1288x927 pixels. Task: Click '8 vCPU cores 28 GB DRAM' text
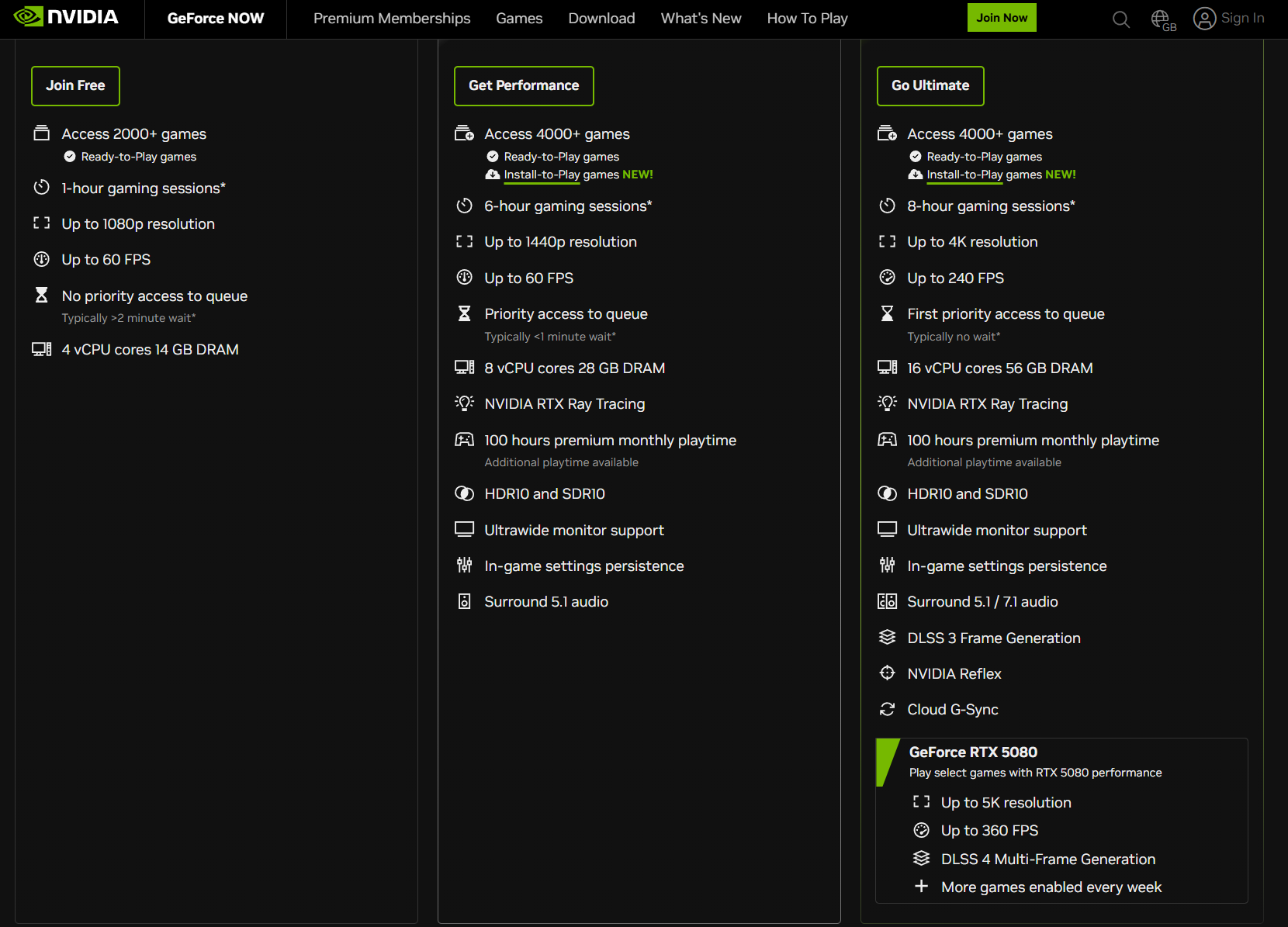click(575, 368)
